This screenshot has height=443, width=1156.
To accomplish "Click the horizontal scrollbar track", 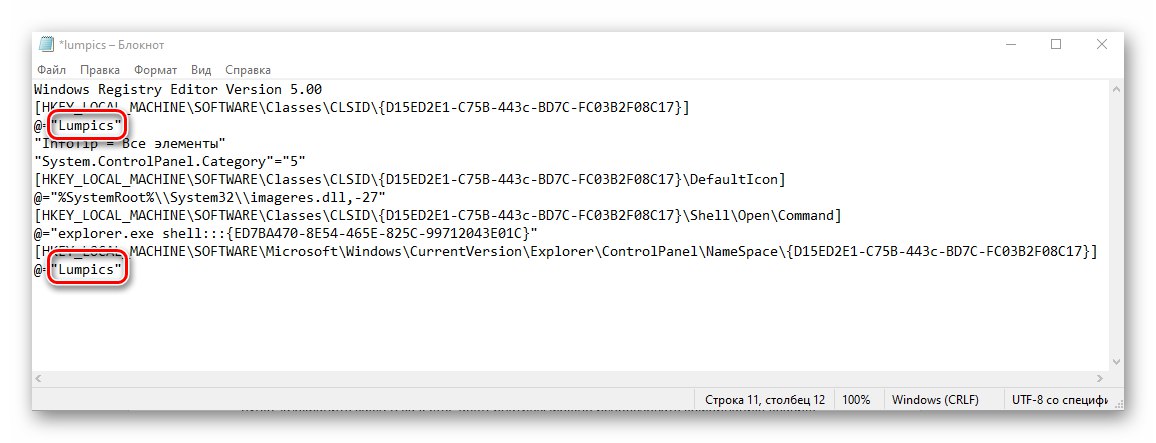I will (x=570, y=378).
